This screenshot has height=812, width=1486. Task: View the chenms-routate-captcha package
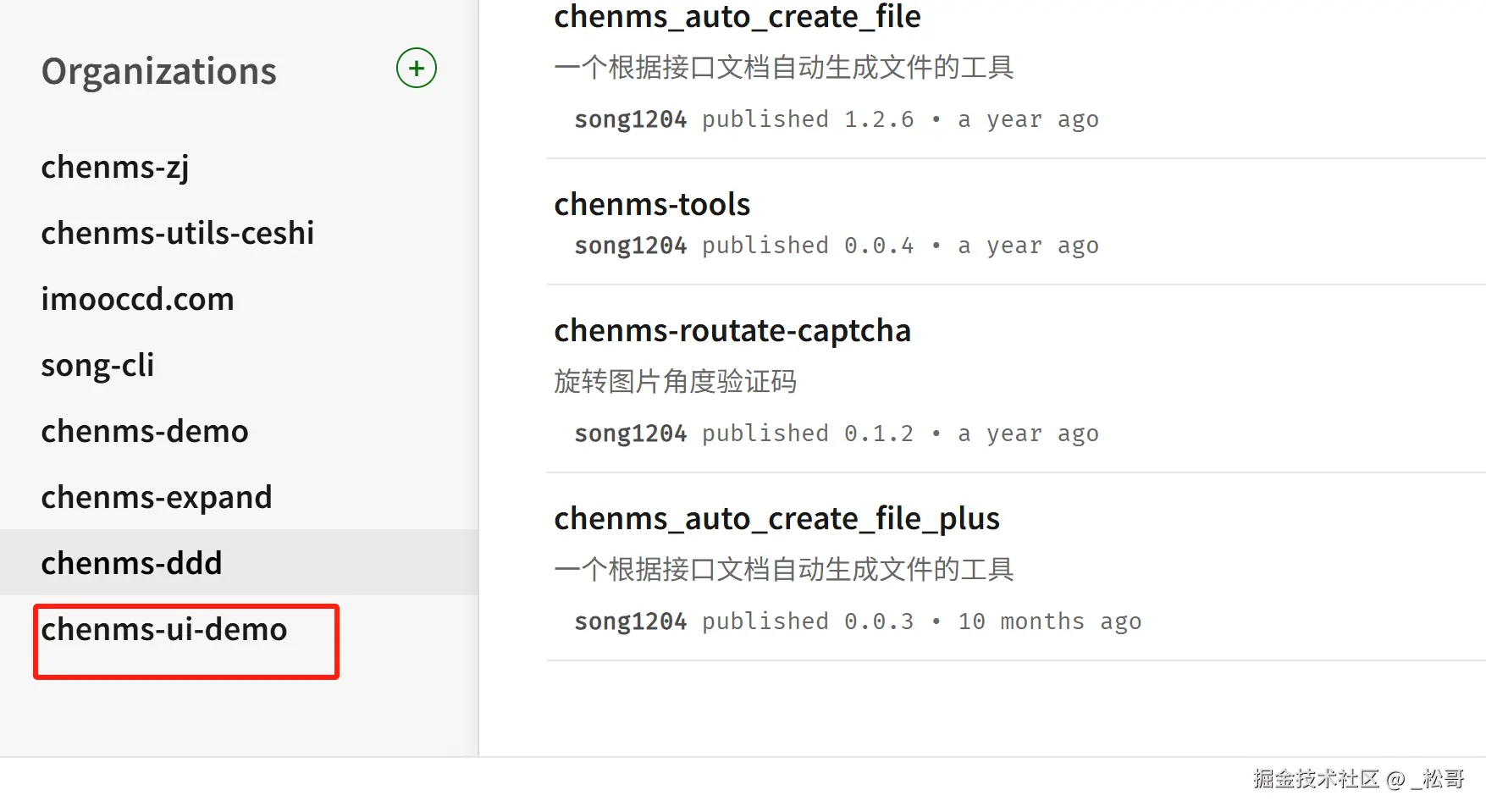(x=732, y=331)
